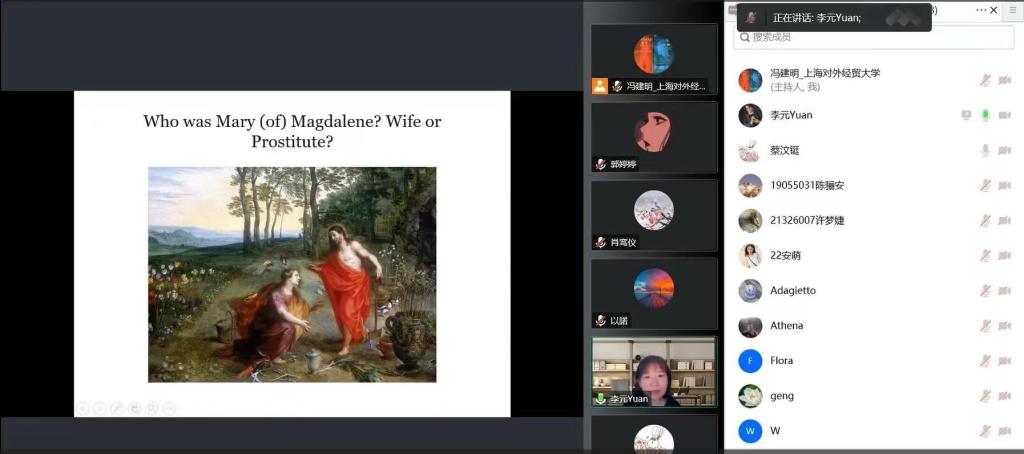
Task: Click the search magnifier icon in member panel
Action: coord(744,37)
